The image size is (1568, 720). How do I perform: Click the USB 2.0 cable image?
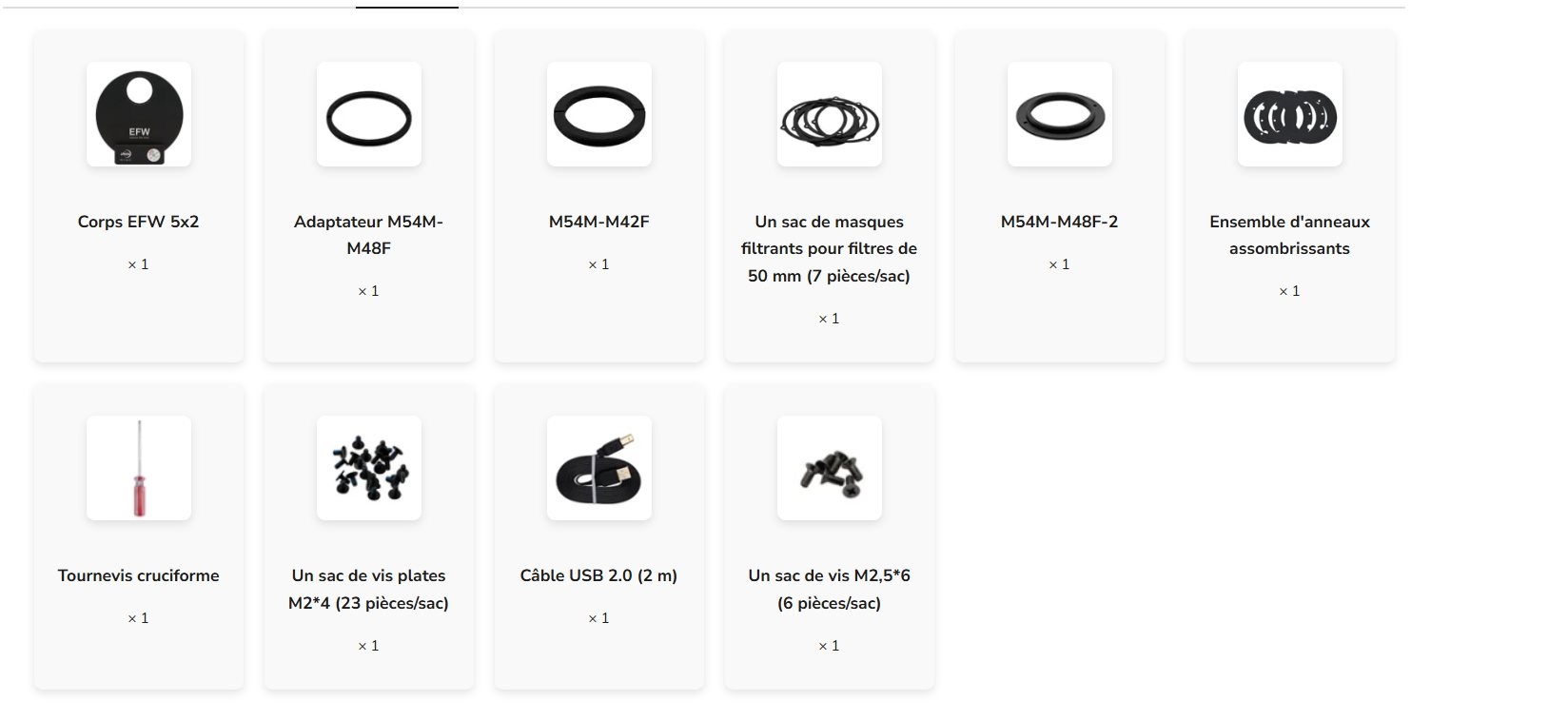599,468
